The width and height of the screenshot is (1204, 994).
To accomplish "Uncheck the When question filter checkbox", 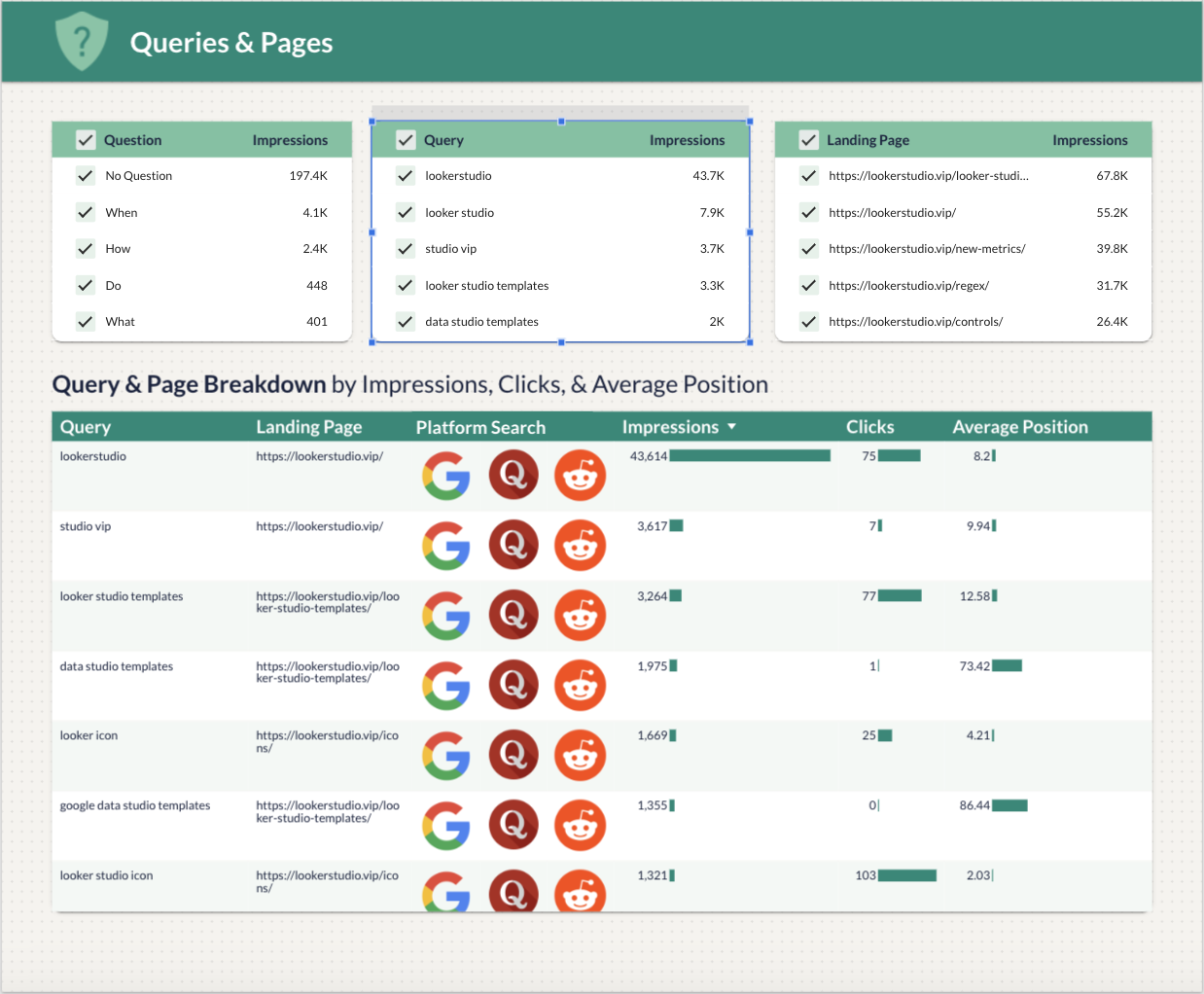I will 86,212.
